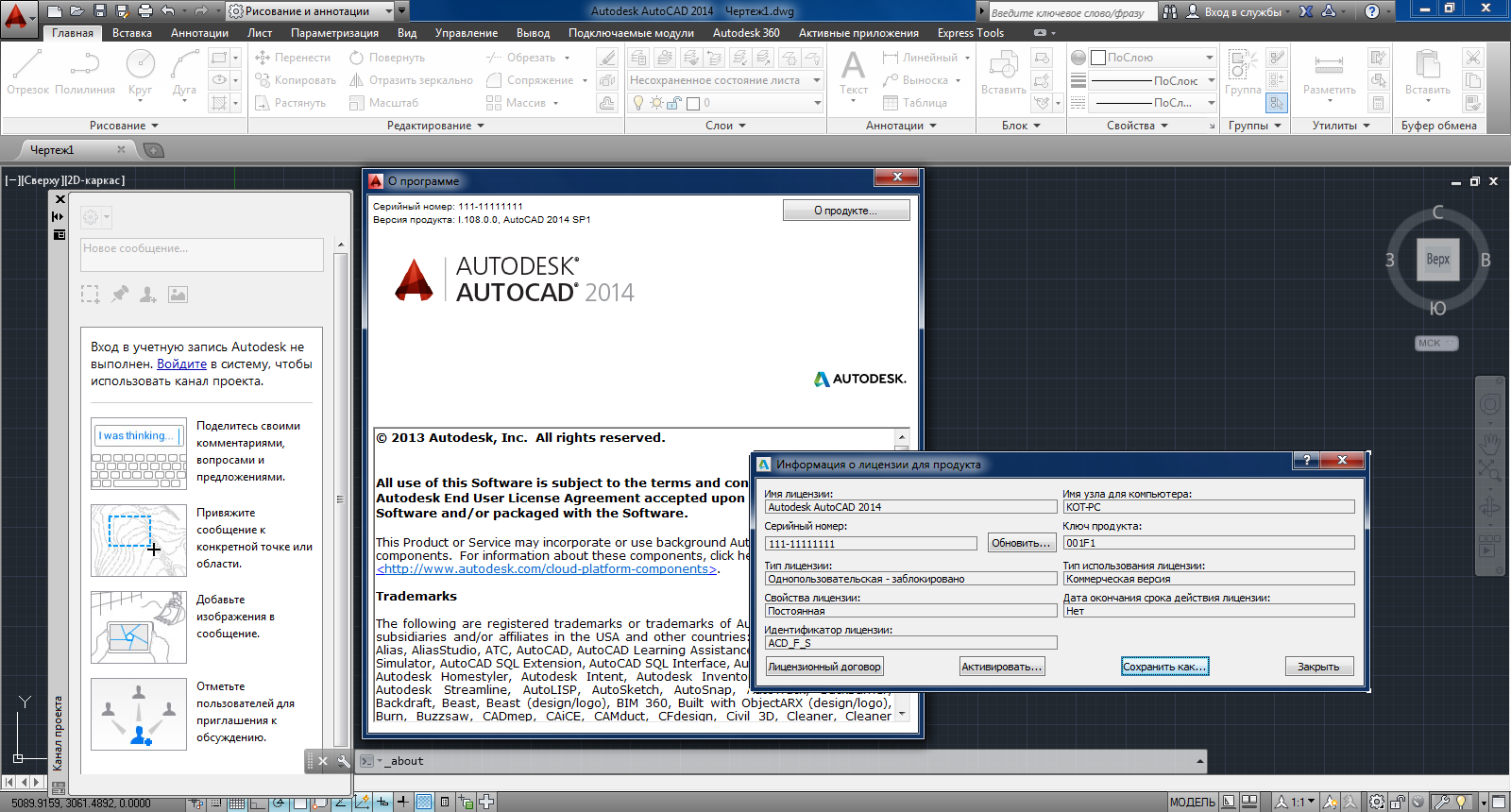Open the layer state dropdown Несохраненное состояние листа
The image size is (1511, 812).
click(725, 80)
